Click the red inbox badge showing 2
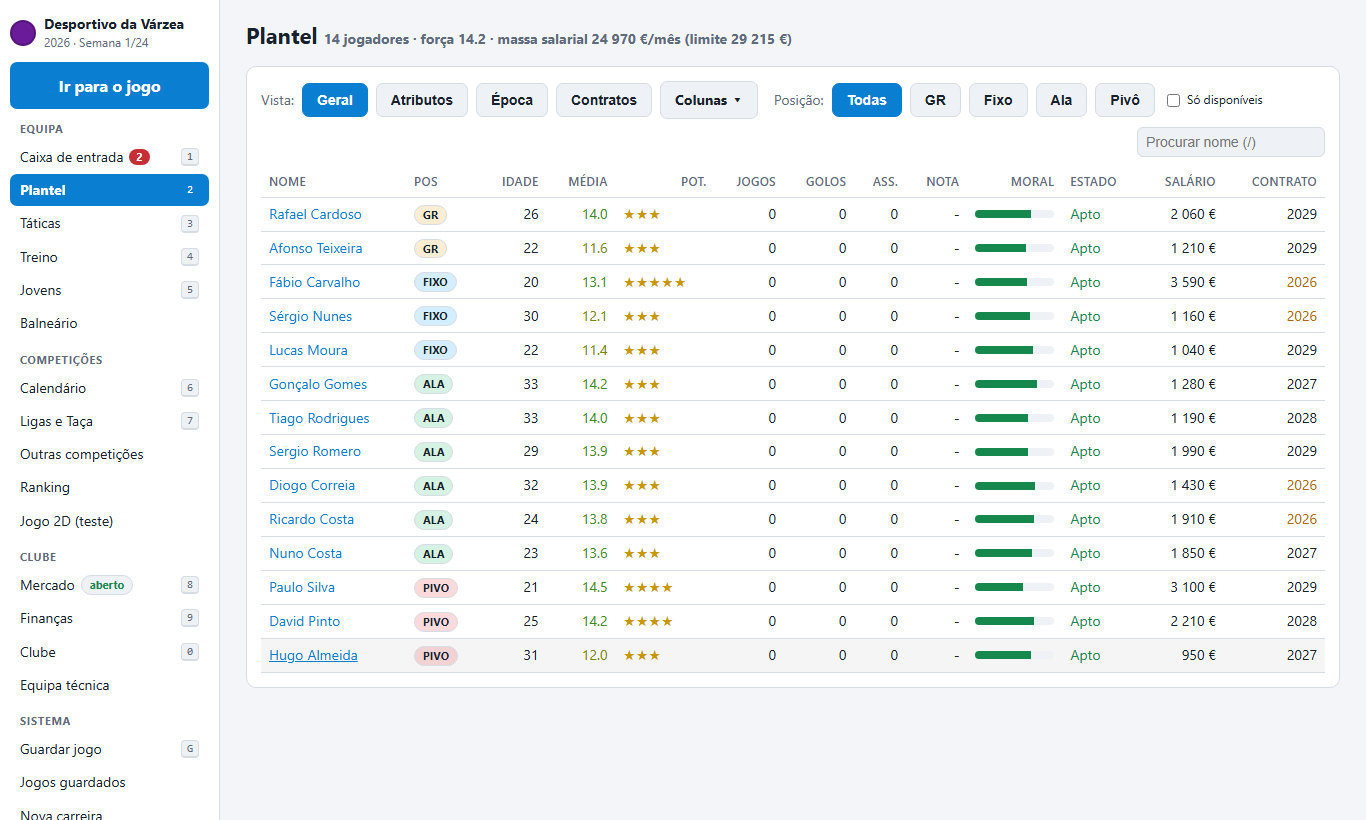 (139, 157)
